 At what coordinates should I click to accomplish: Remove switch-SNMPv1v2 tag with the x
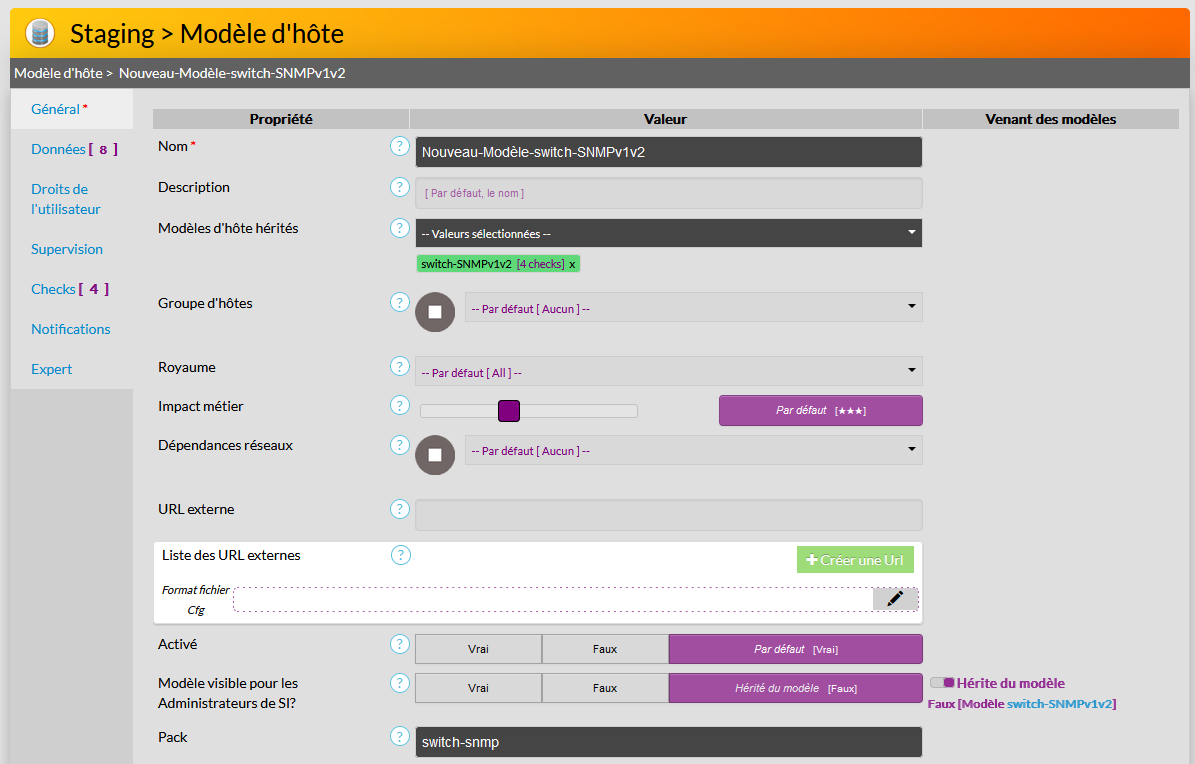tap(572, 264)
